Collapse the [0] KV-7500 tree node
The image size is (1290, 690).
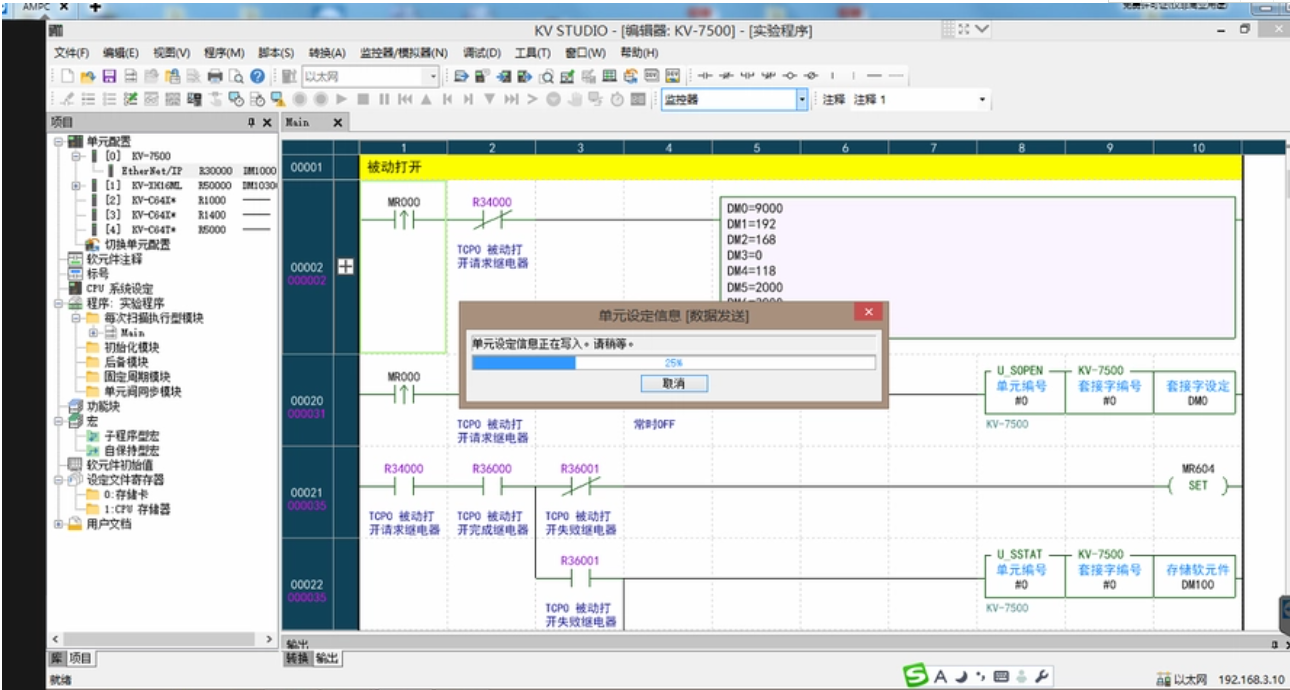(x=77, y=157)
